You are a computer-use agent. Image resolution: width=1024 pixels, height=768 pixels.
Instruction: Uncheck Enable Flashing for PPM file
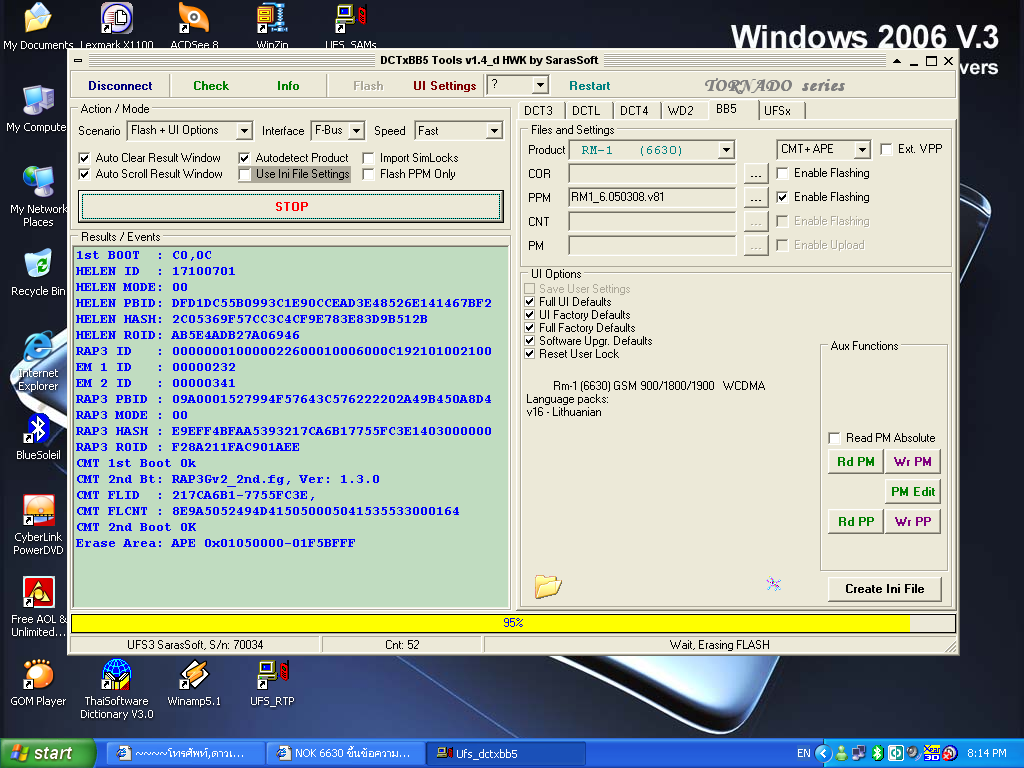pos(782,197)
